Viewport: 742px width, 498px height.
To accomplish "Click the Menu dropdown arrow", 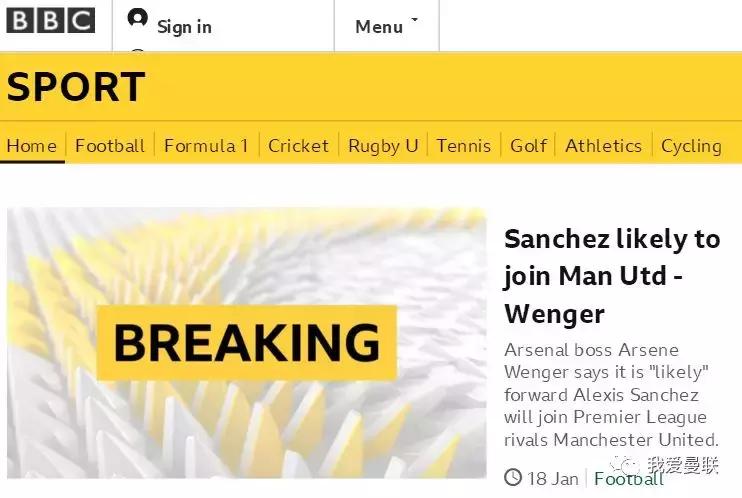I will (415, 20).
